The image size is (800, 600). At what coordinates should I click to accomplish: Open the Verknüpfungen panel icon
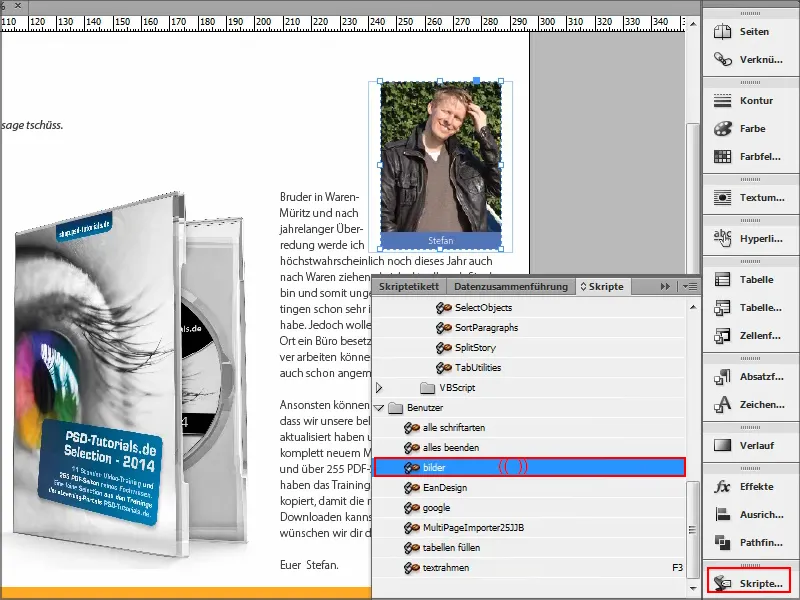point(722,60)
